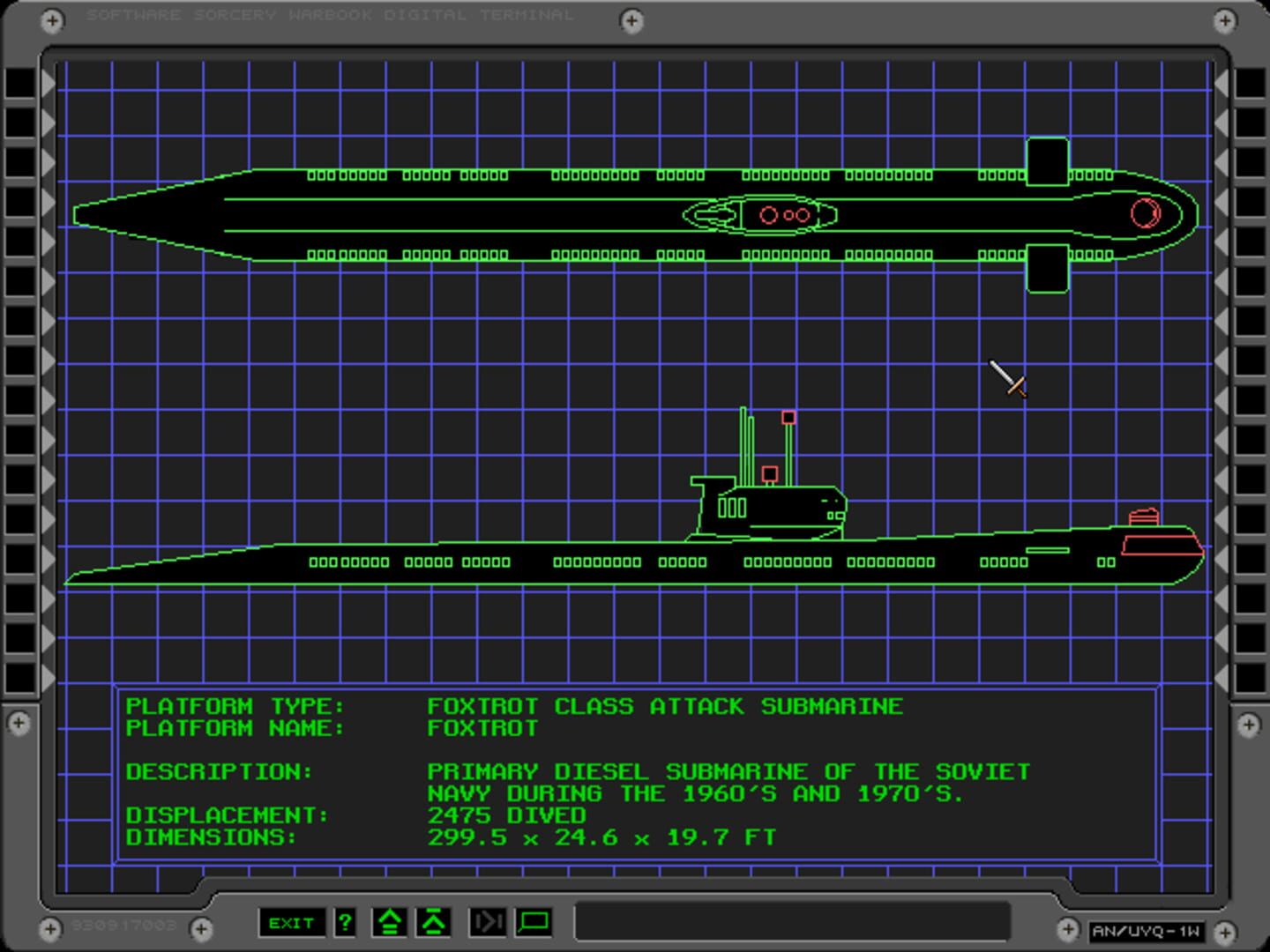The height and width of the screenshot is (952, 1270).
Task: Click the EXIT button
Action: 293,923
